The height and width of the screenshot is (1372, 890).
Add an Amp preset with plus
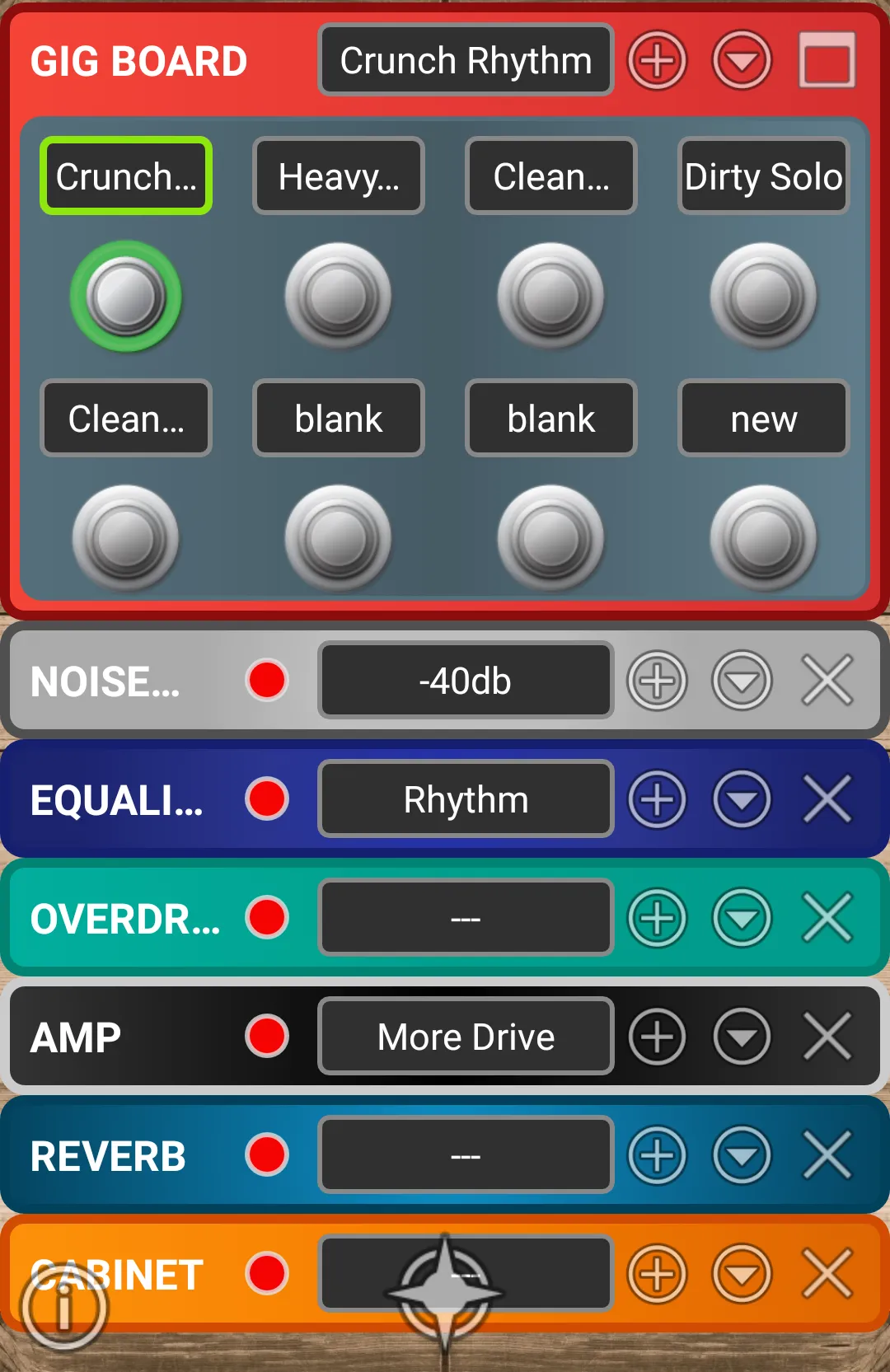[657, 1037]
